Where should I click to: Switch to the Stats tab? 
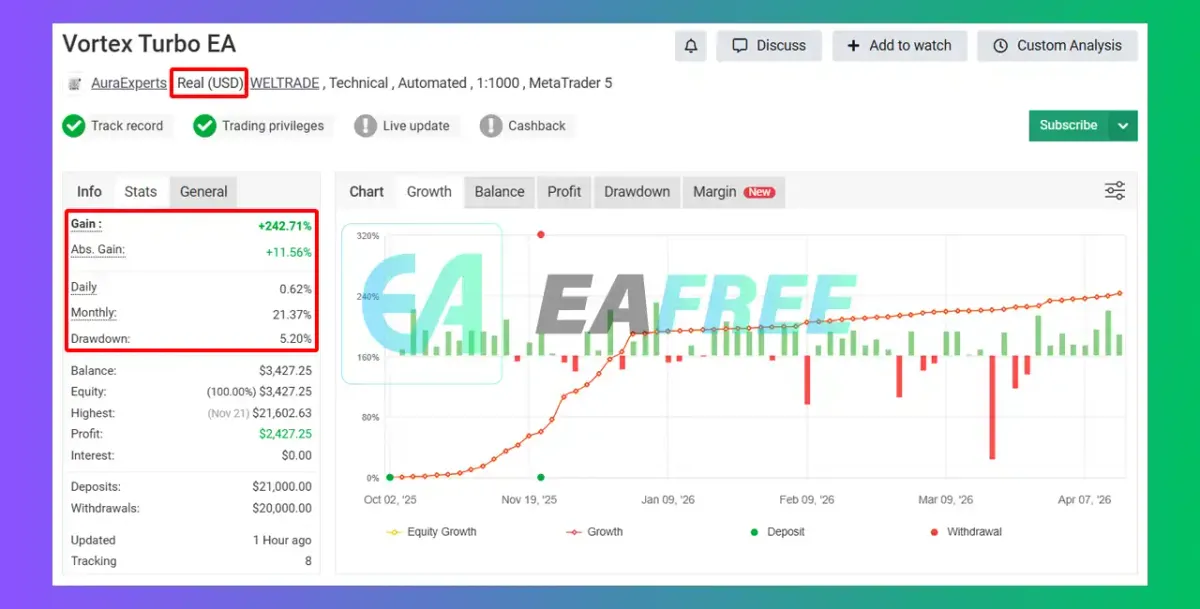(140, 192)
